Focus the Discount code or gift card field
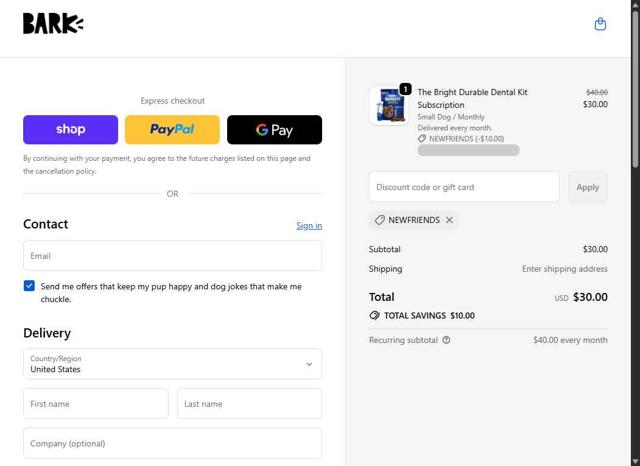The image size is (640, 466). click(464, 187)
